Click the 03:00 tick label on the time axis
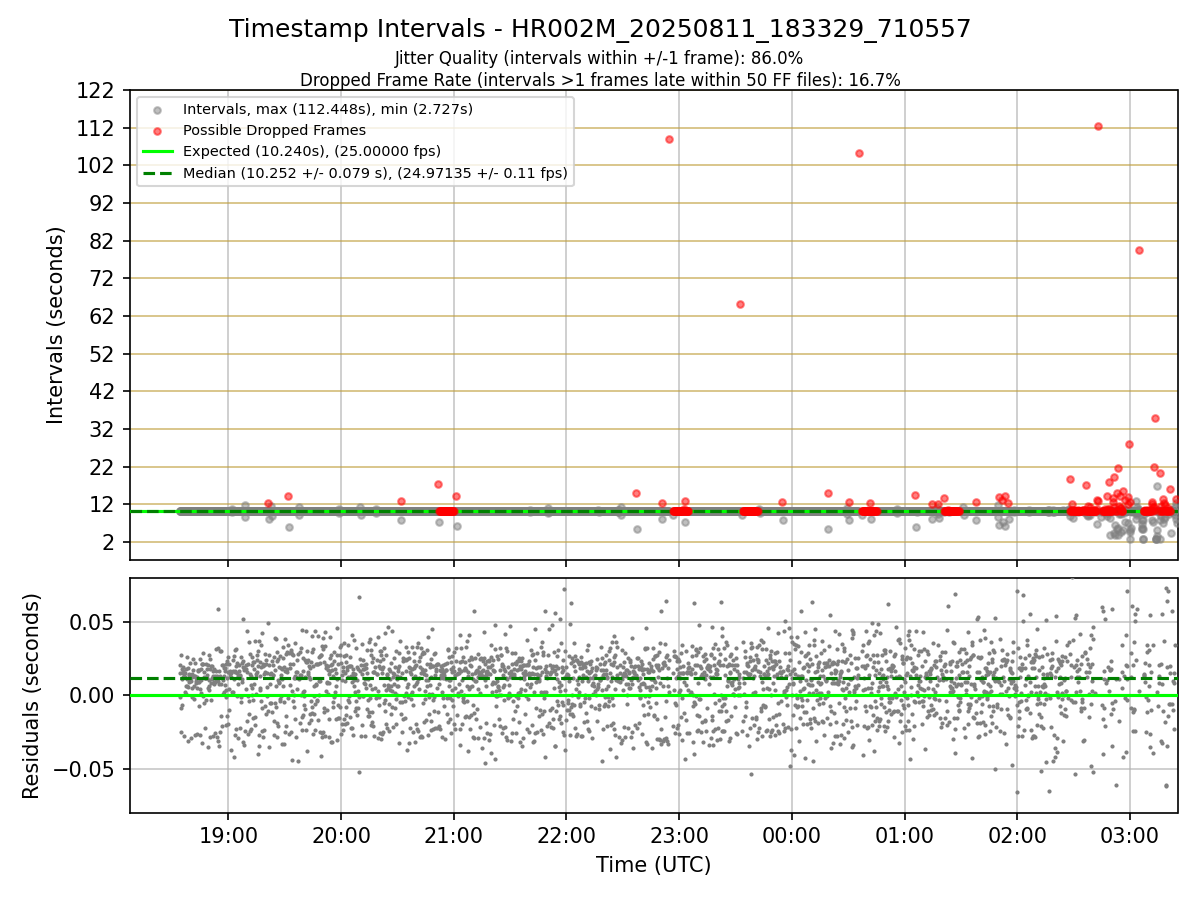 click(x=1130, y=835)
